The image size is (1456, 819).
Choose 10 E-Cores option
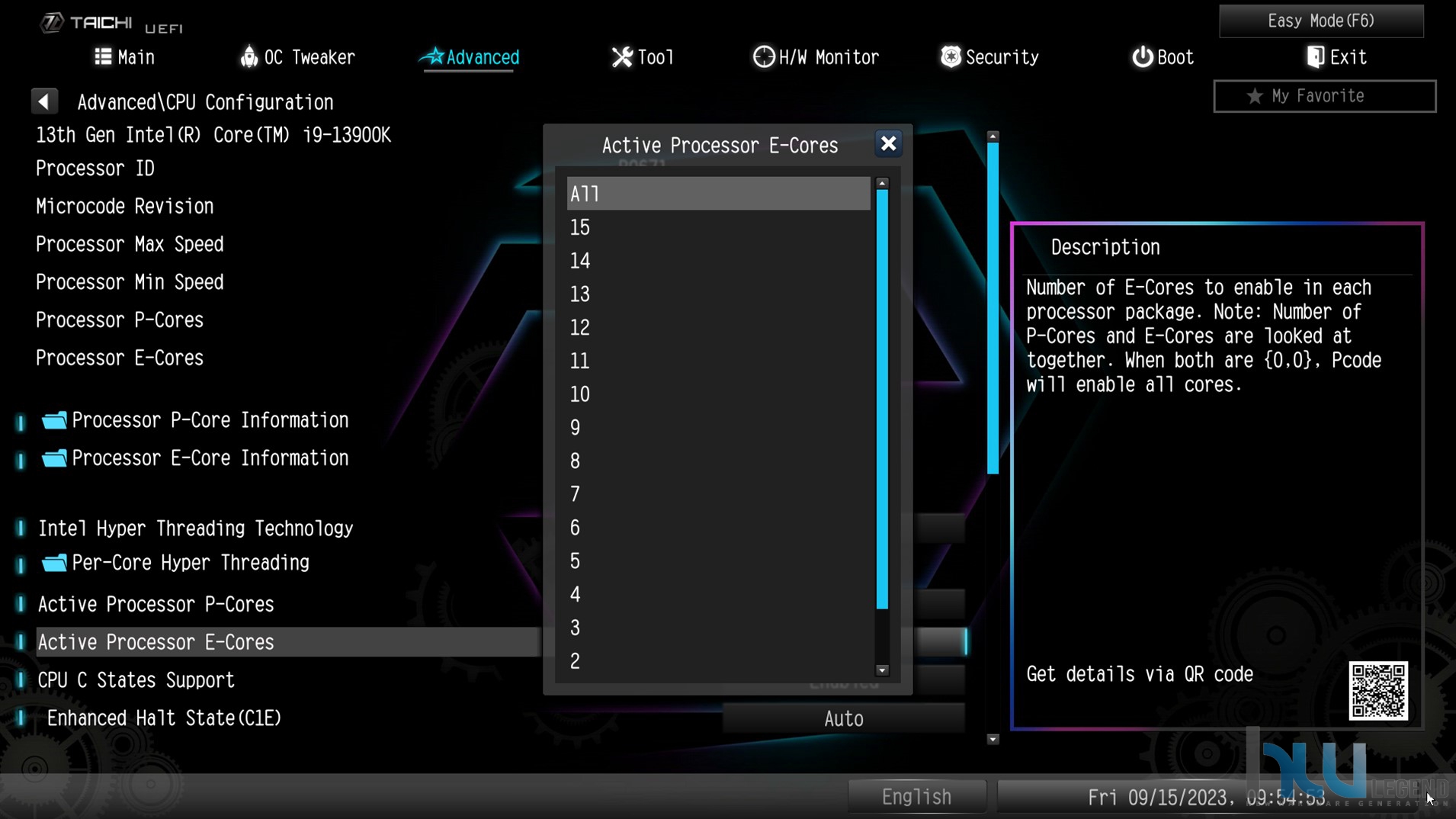click(718, 394)
